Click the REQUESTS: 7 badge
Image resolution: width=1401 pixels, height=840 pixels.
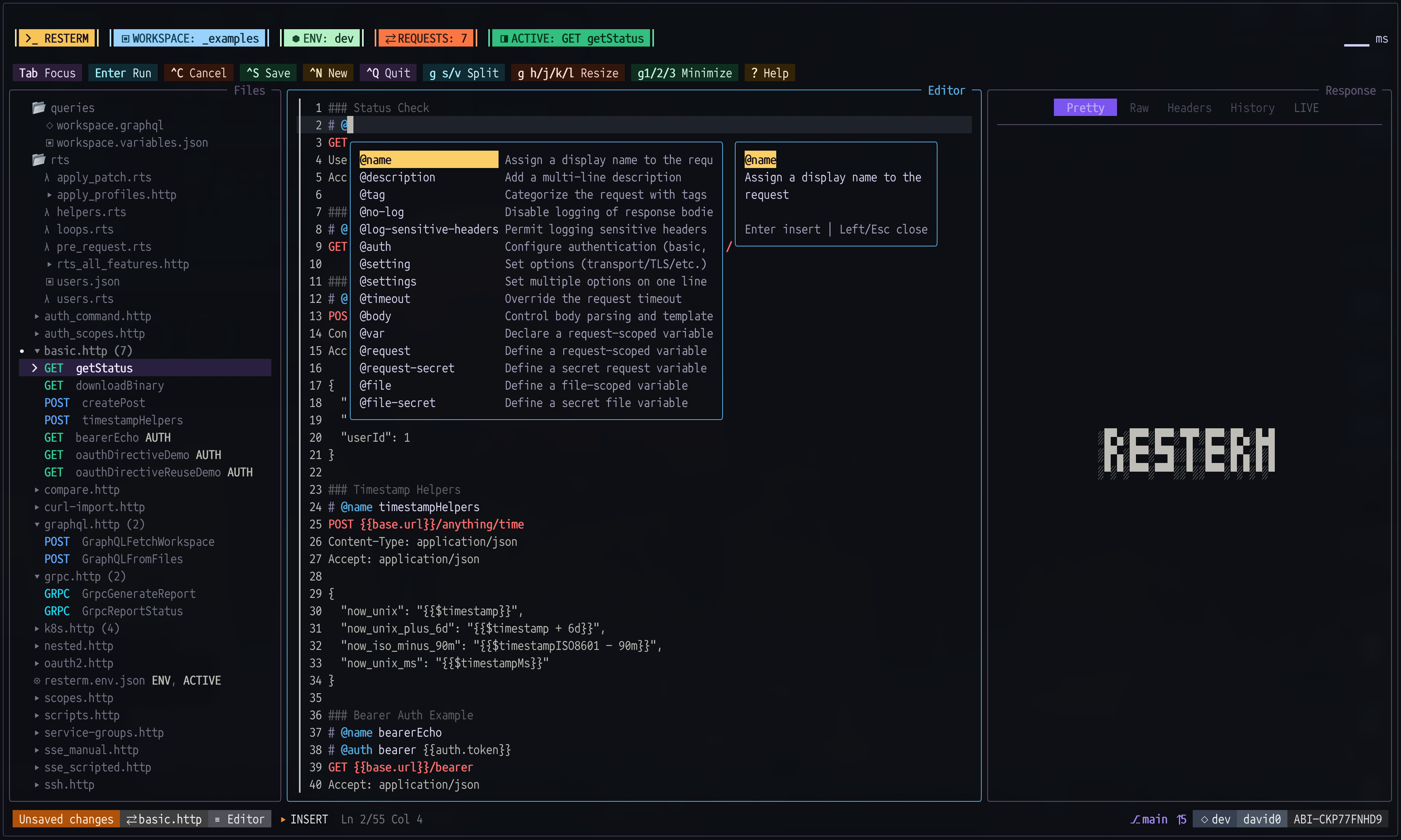(x=426, y=39)
